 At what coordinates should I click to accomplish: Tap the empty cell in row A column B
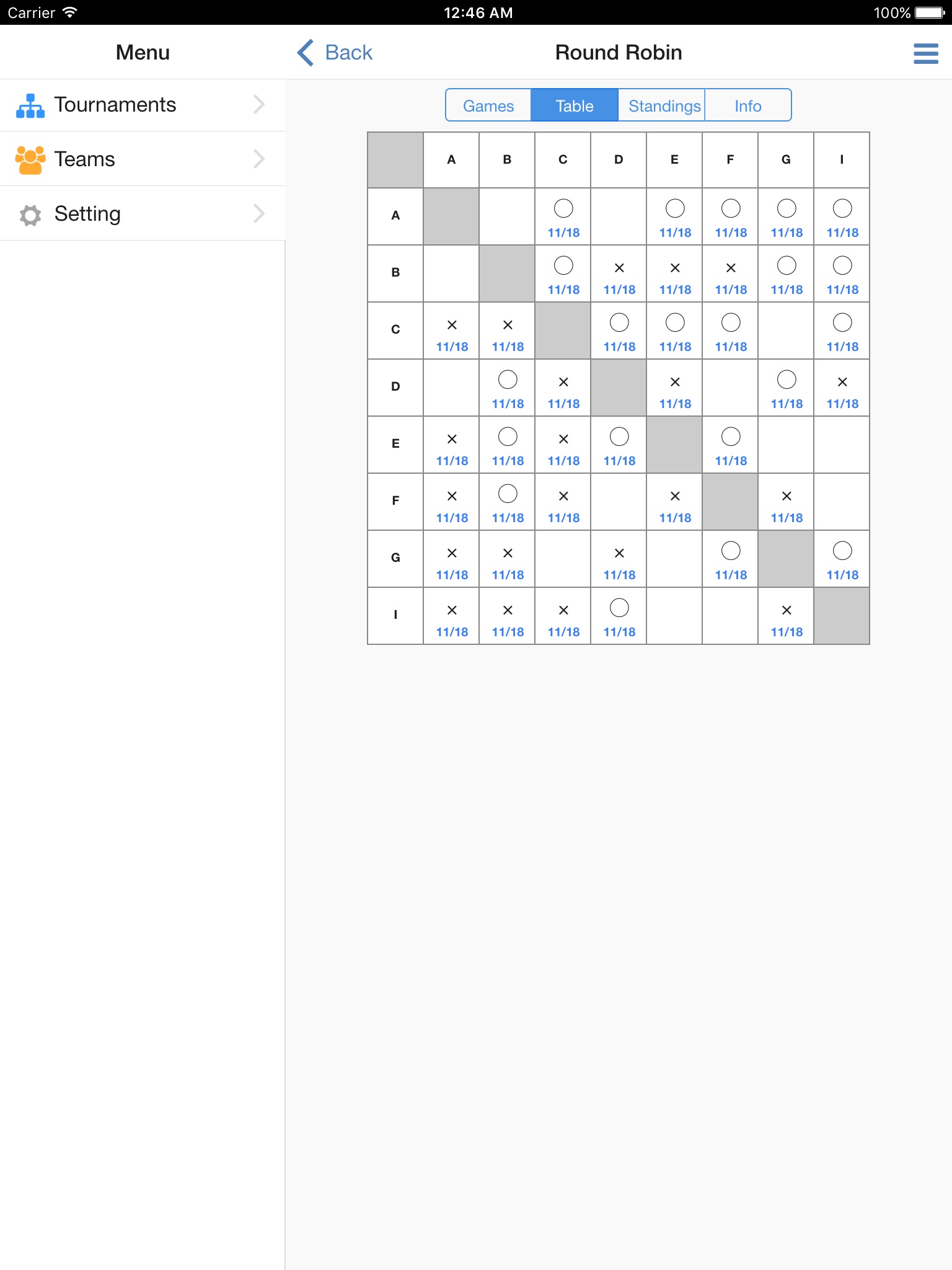tap(507, 216)
